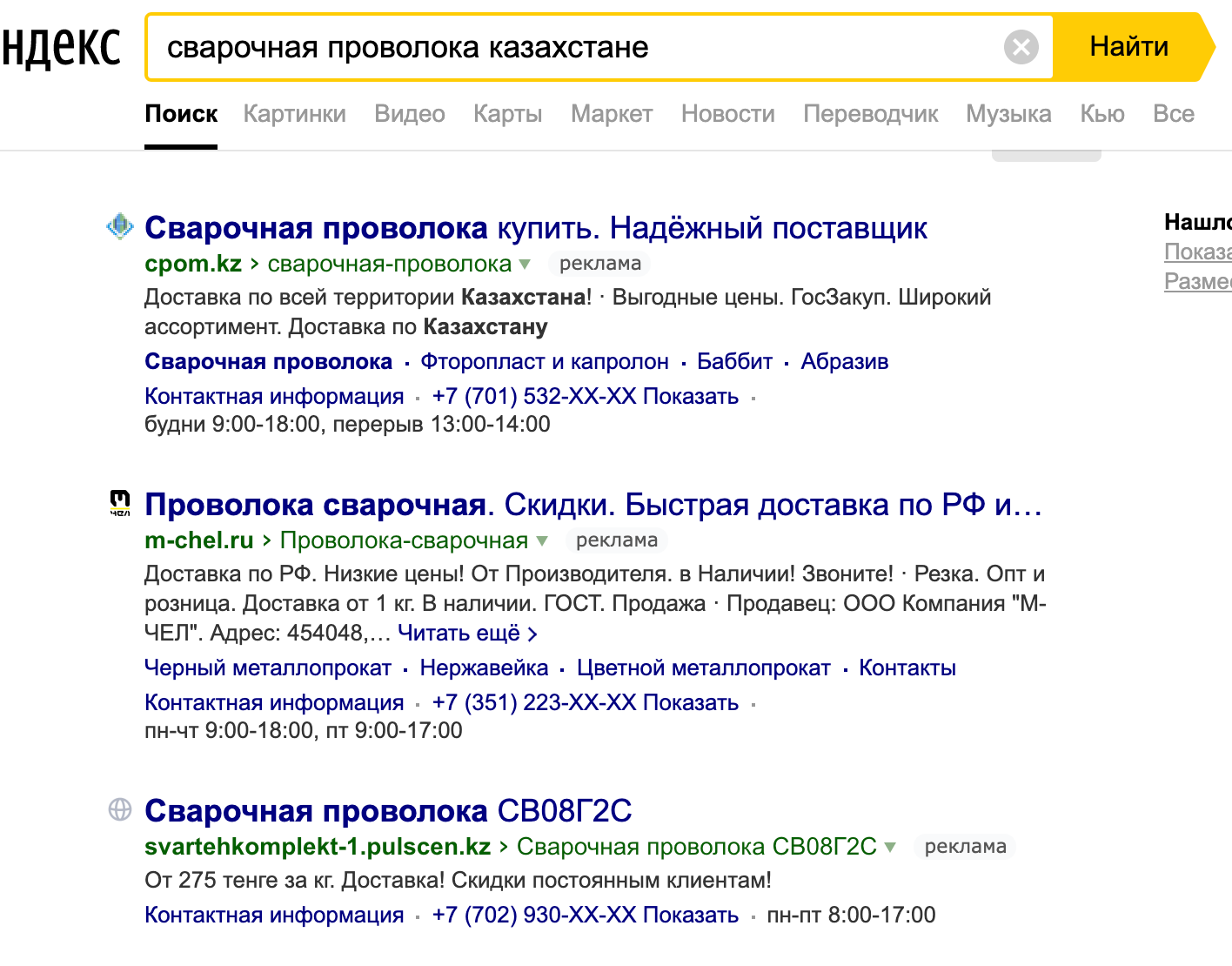Open the Все services menu
This screenshot has height=966, width=1232.
tap(1173, 114)
